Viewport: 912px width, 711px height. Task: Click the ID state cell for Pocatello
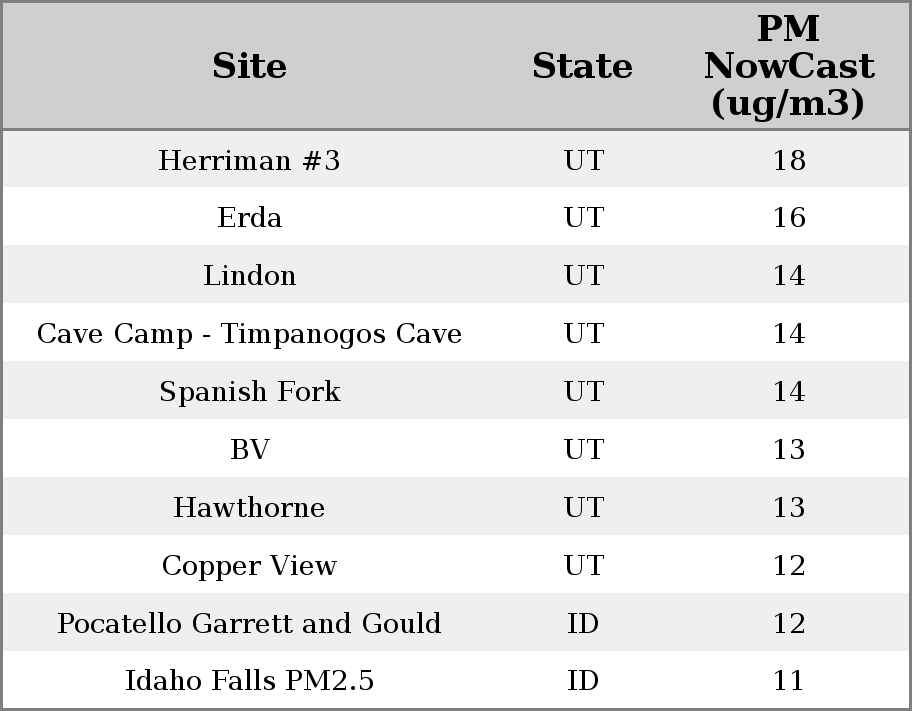582,624
